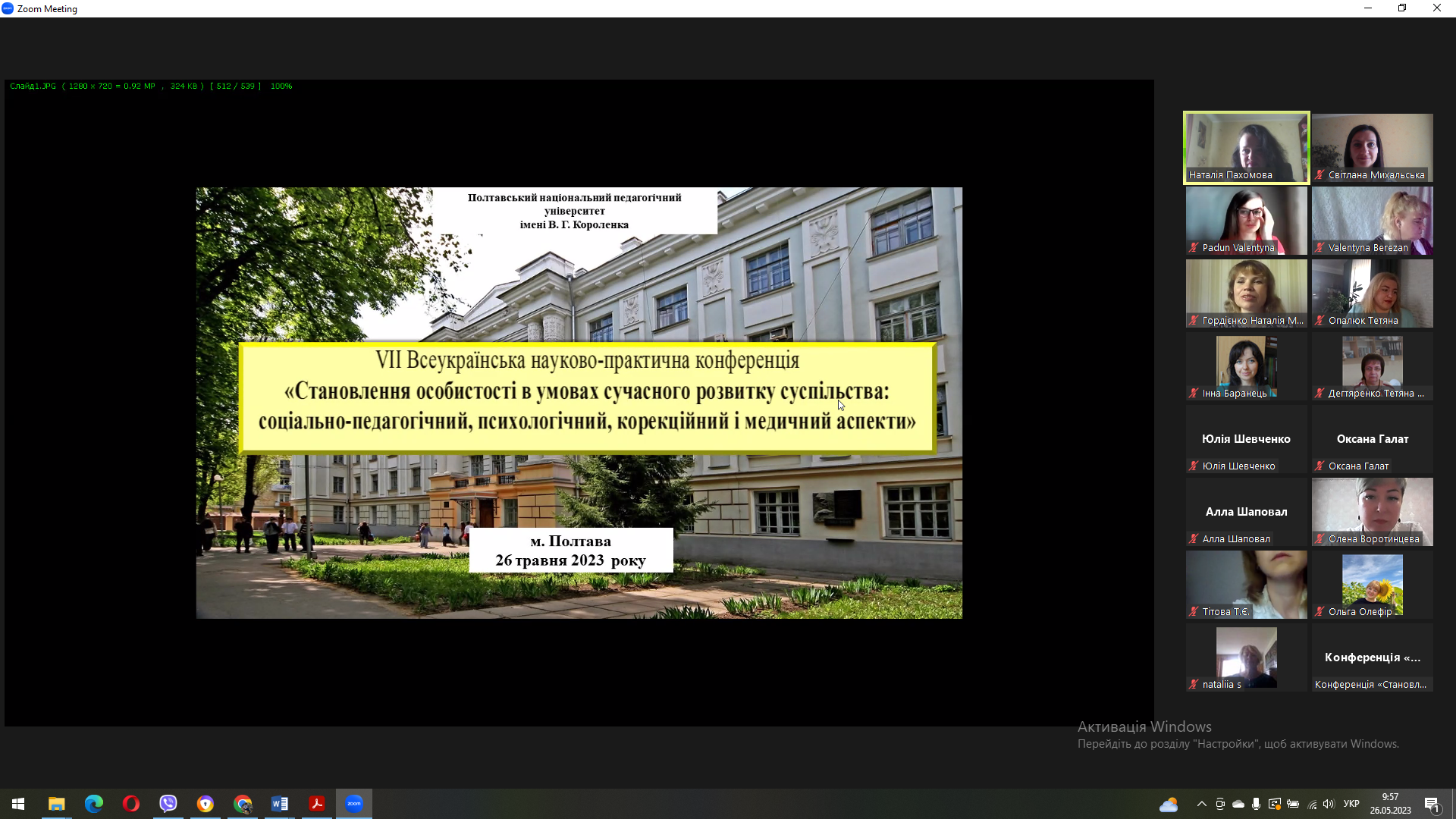The height and width of the screenshot is (819, 1456).
Task: Click the muted mic icon on Світлана Михальська
Action: click(x=1320, y=175)
